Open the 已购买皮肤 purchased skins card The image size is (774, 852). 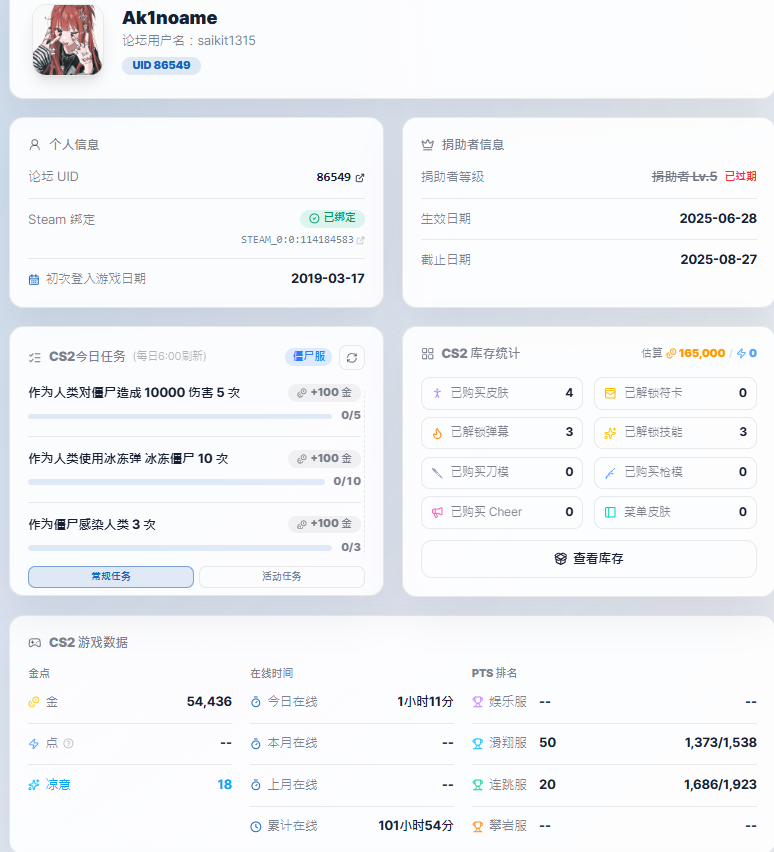pyautogui.click(x=502, y=393)
